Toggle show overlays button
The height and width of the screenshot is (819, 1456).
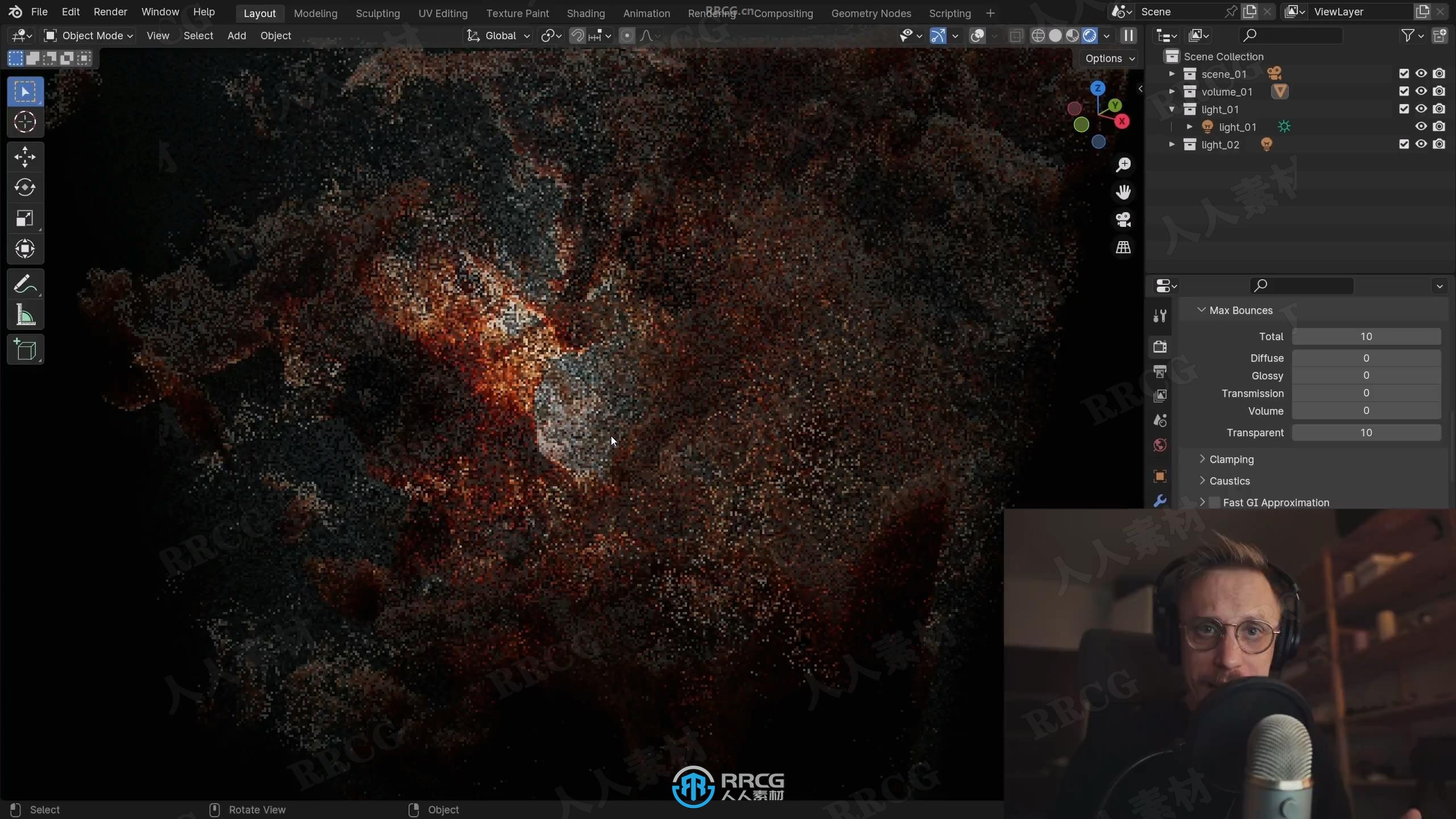coord(978,36)
